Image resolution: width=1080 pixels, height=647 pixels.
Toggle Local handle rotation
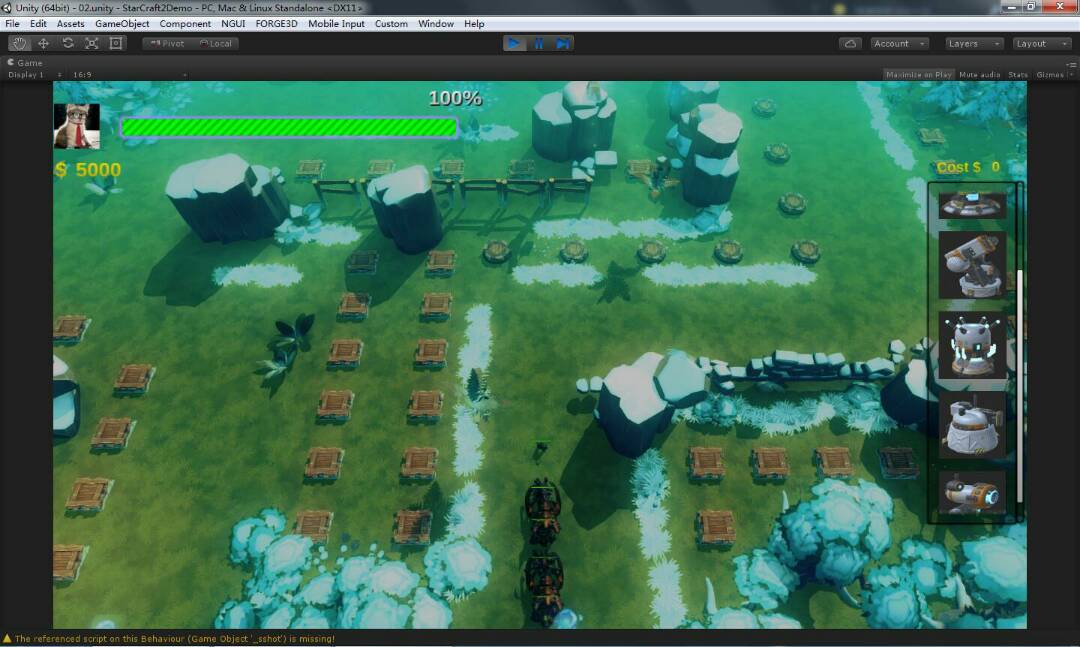pos(216,43)
